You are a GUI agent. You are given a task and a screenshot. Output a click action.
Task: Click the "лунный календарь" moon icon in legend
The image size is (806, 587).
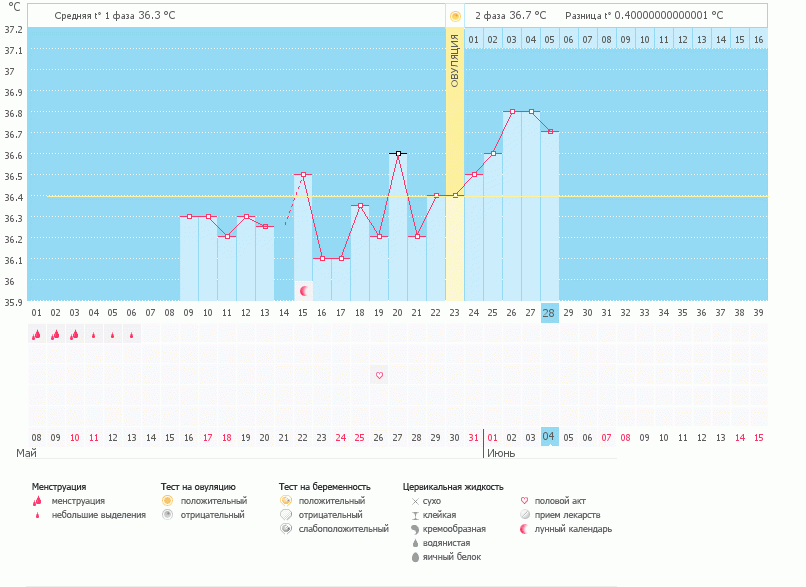pyautogui.click(x=523, y=528)
